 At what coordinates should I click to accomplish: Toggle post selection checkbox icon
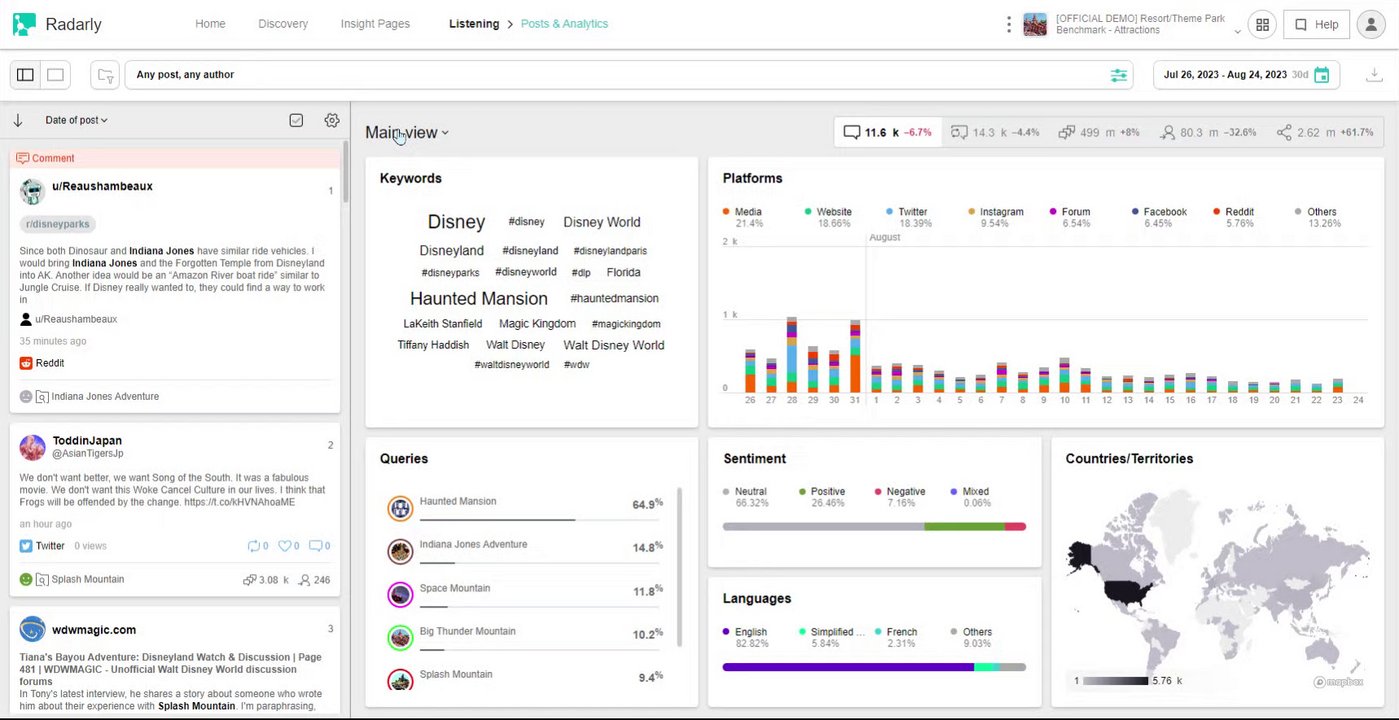[x=296, y=120]
